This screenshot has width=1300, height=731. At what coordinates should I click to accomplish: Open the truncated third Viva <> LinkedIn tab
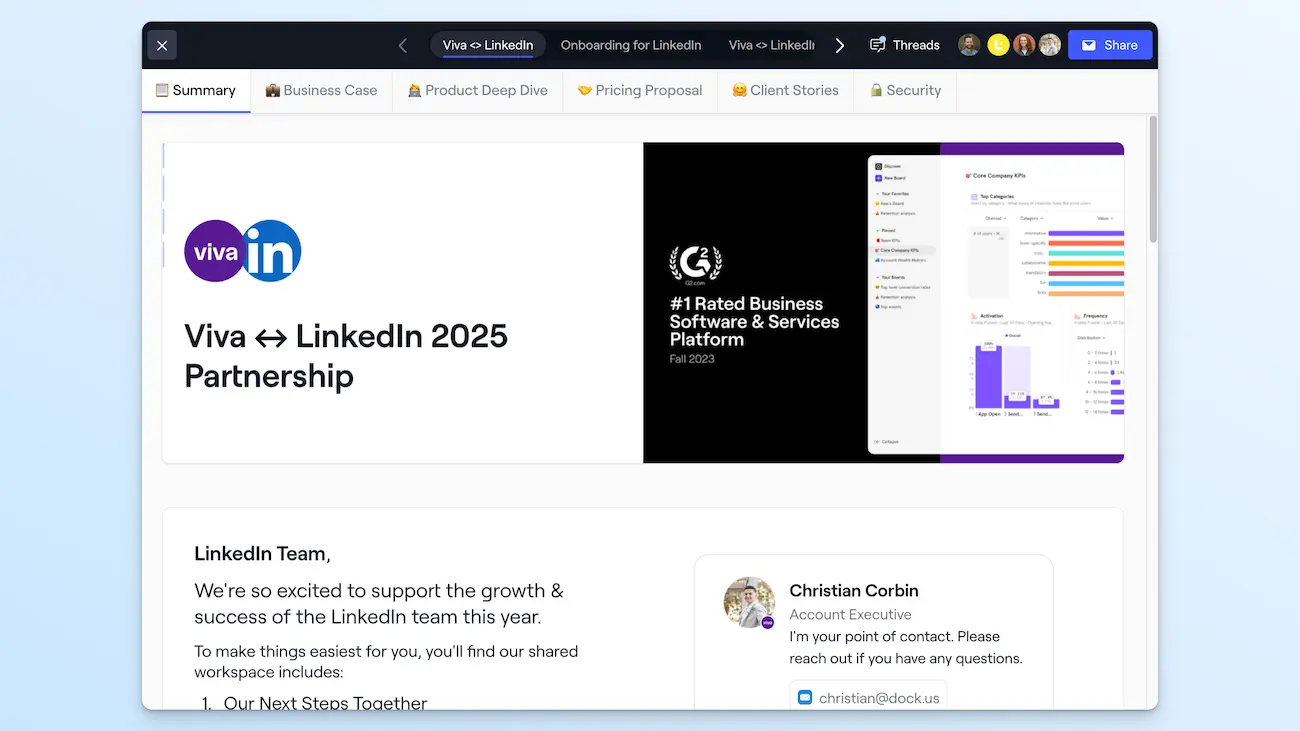(771, 45)
